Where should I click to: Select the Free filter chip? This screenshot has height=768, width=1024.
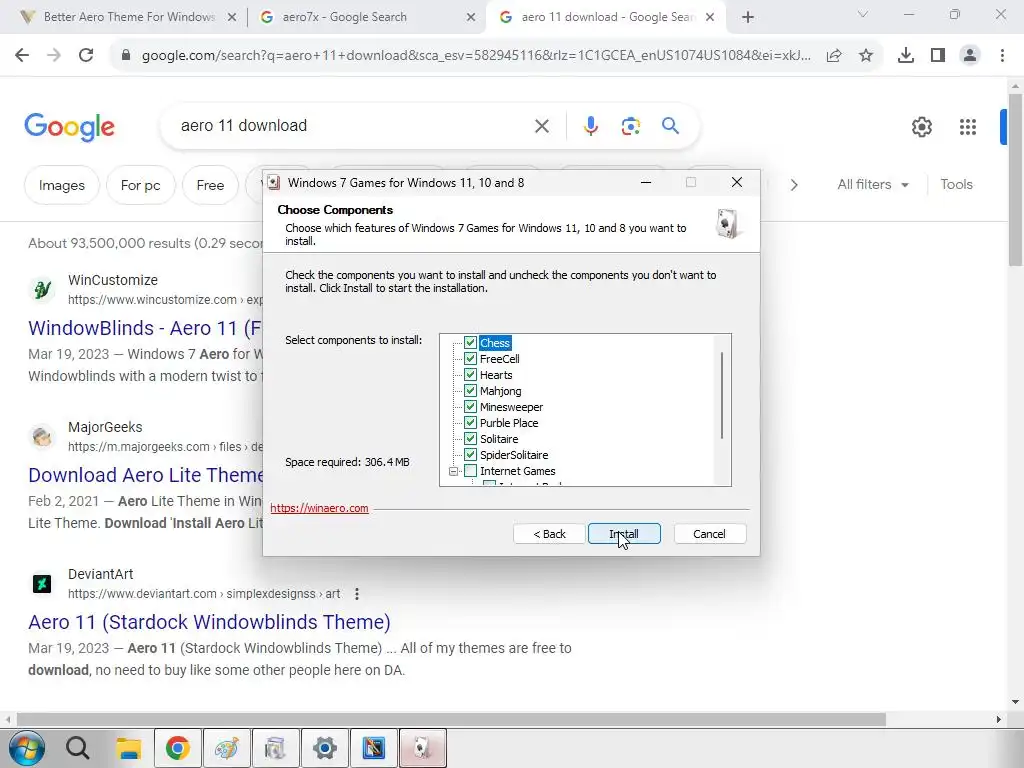(210, 185)
